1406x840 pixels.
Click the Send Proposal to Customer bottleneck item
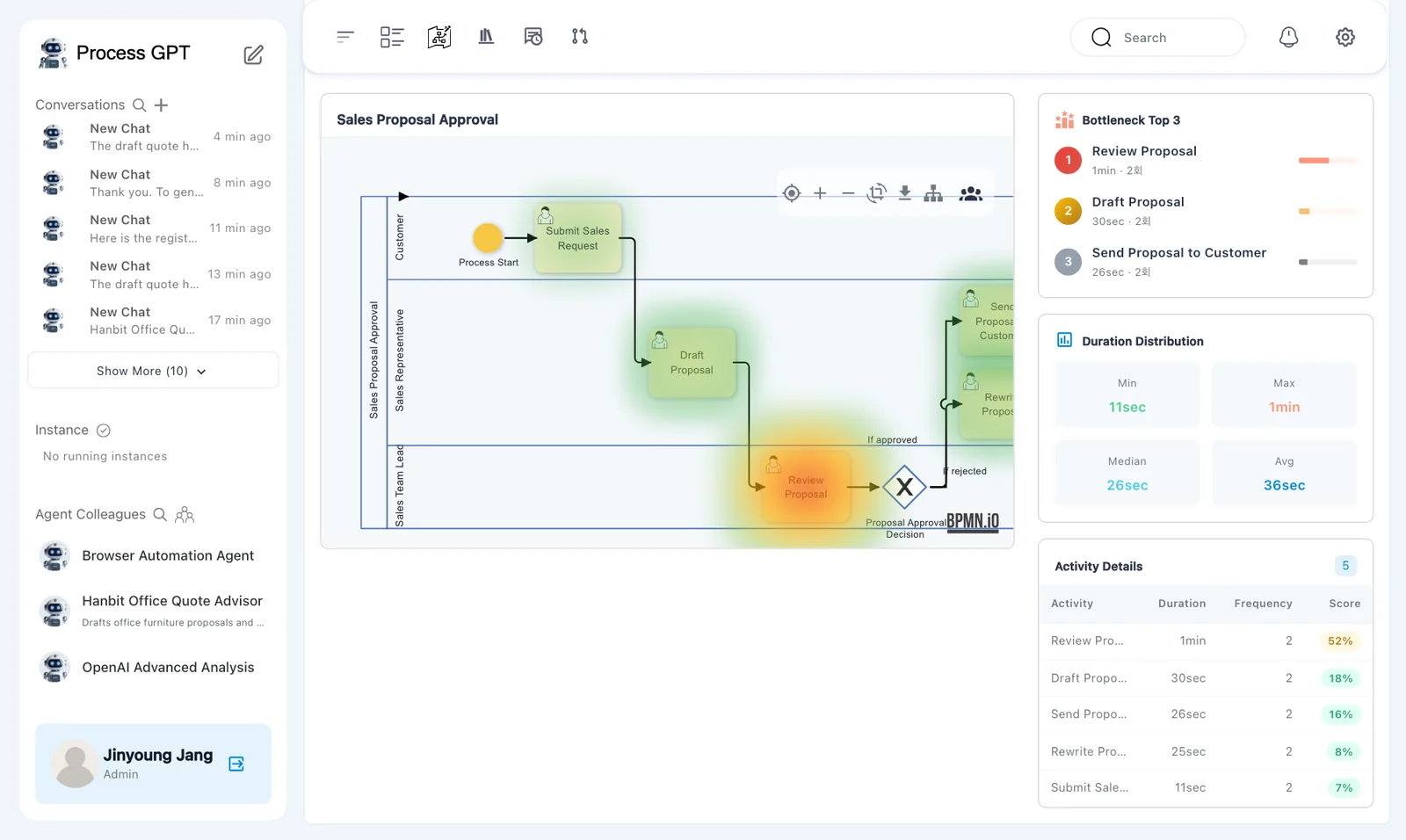[1206, 262]
